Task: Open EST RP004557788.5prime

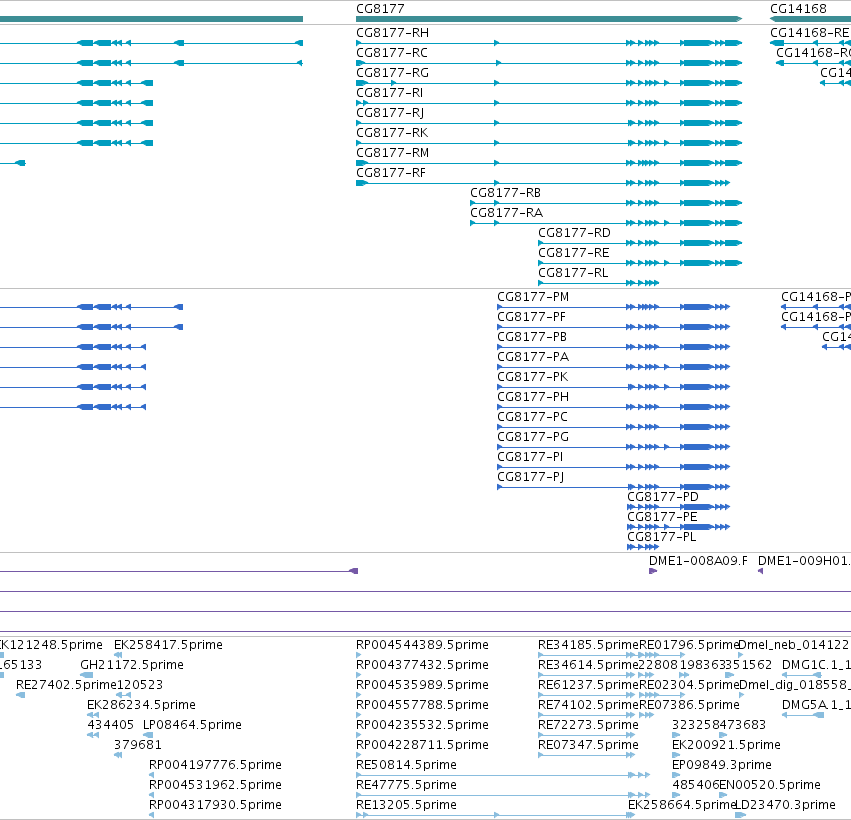Action: click(422, 705)
